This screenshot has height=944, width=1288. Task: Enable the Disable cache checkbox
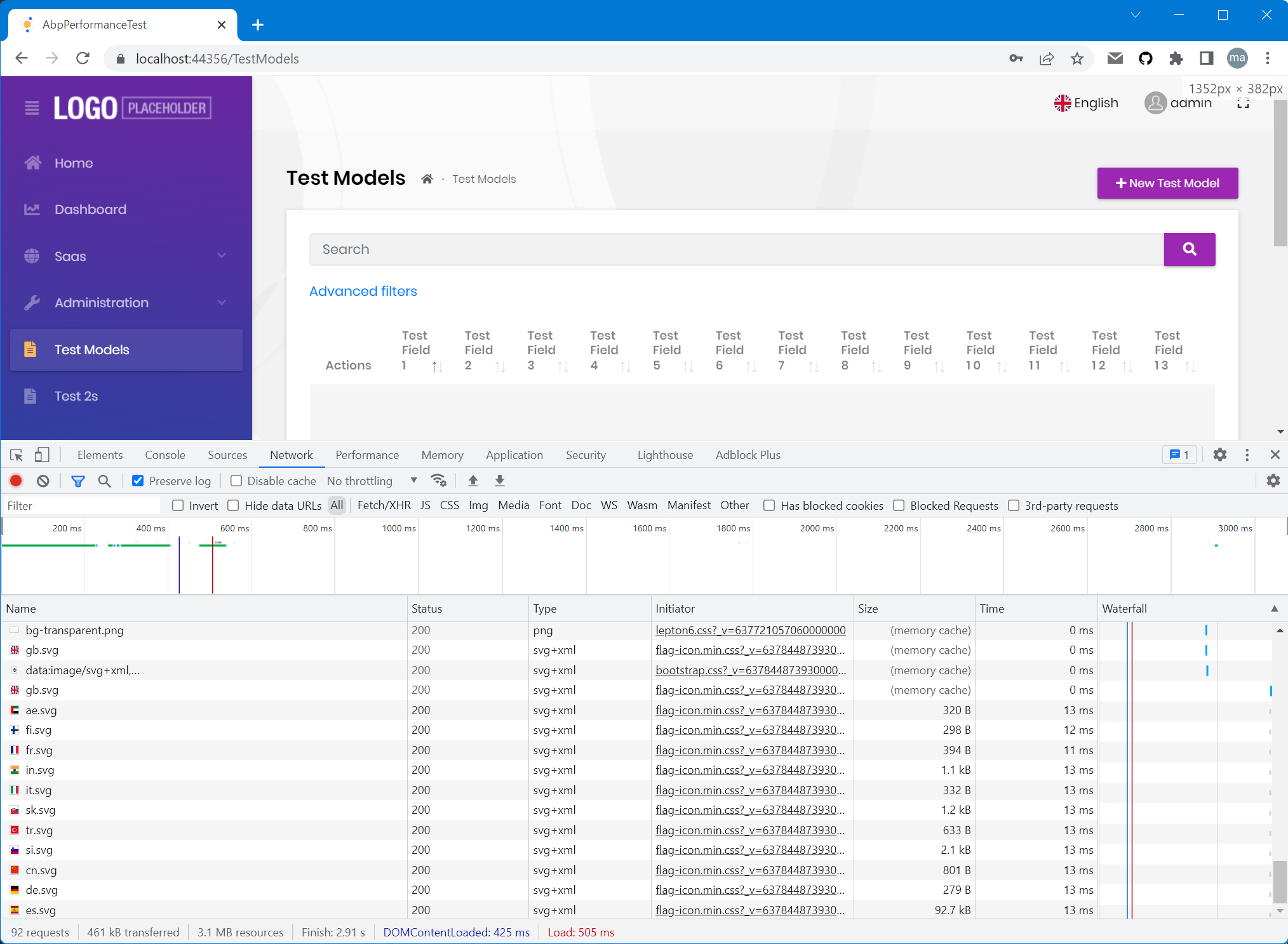click(x=236, y=481)
